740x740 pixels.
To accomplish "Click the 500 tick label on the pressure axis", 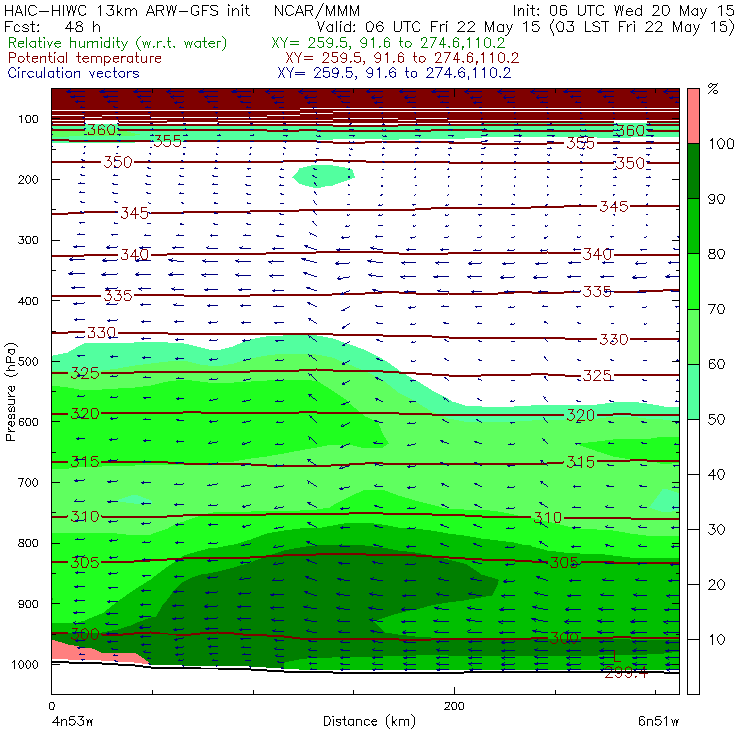I will pyautogui.click(x=28, y=362).
